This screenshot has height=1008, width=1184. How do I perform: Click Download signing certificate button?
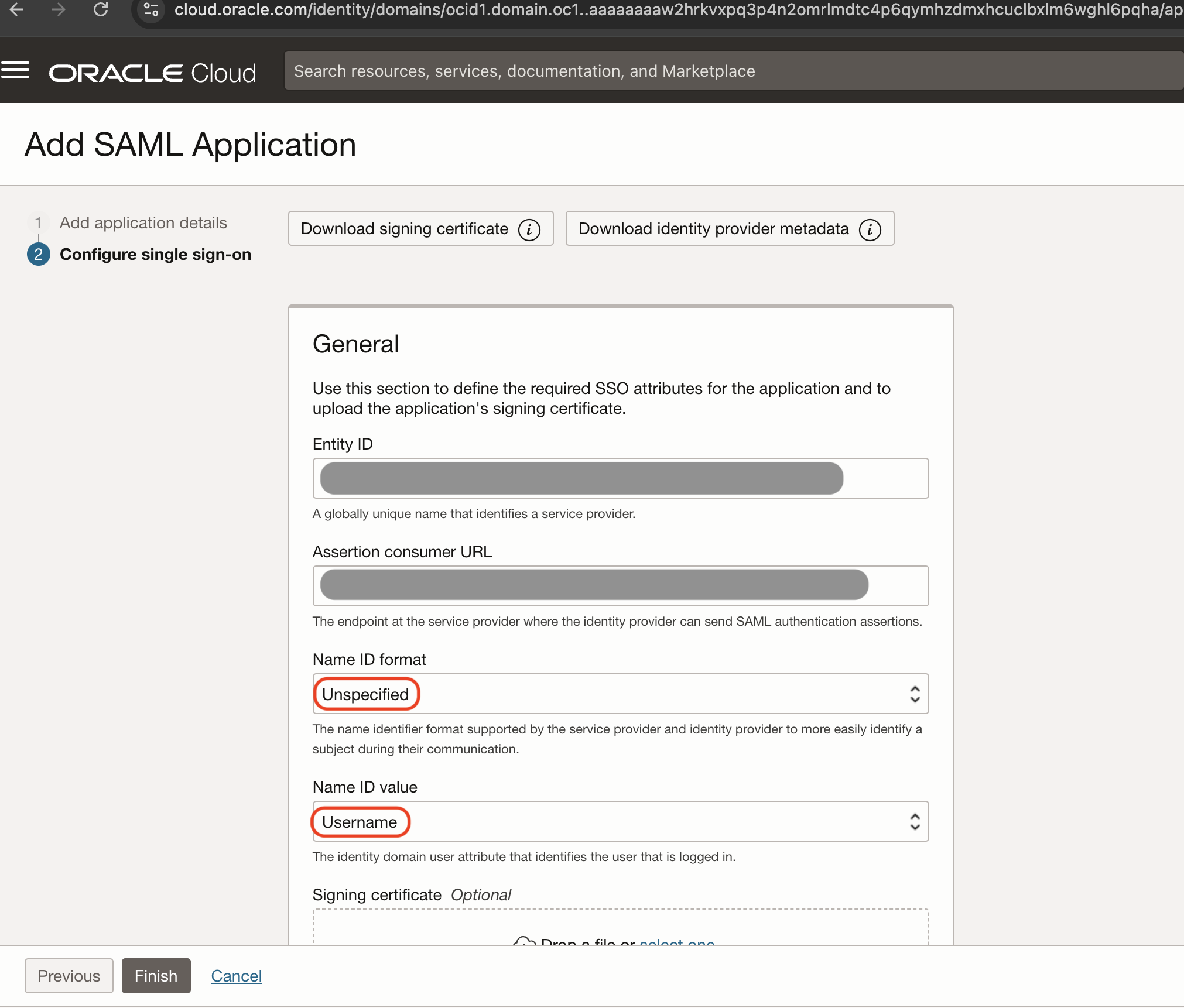[404, 229]
